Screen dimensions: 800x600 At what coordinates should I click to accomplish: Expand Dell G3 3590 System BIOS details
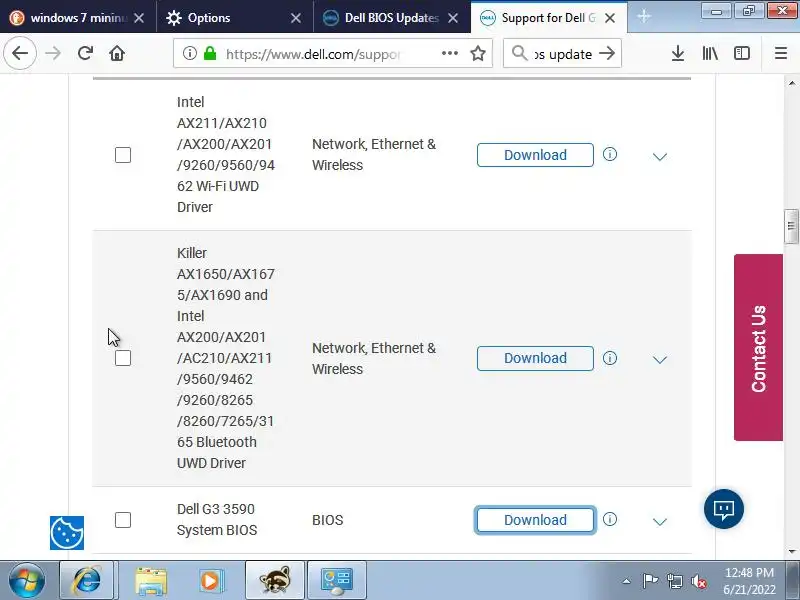tap(660, 521)
